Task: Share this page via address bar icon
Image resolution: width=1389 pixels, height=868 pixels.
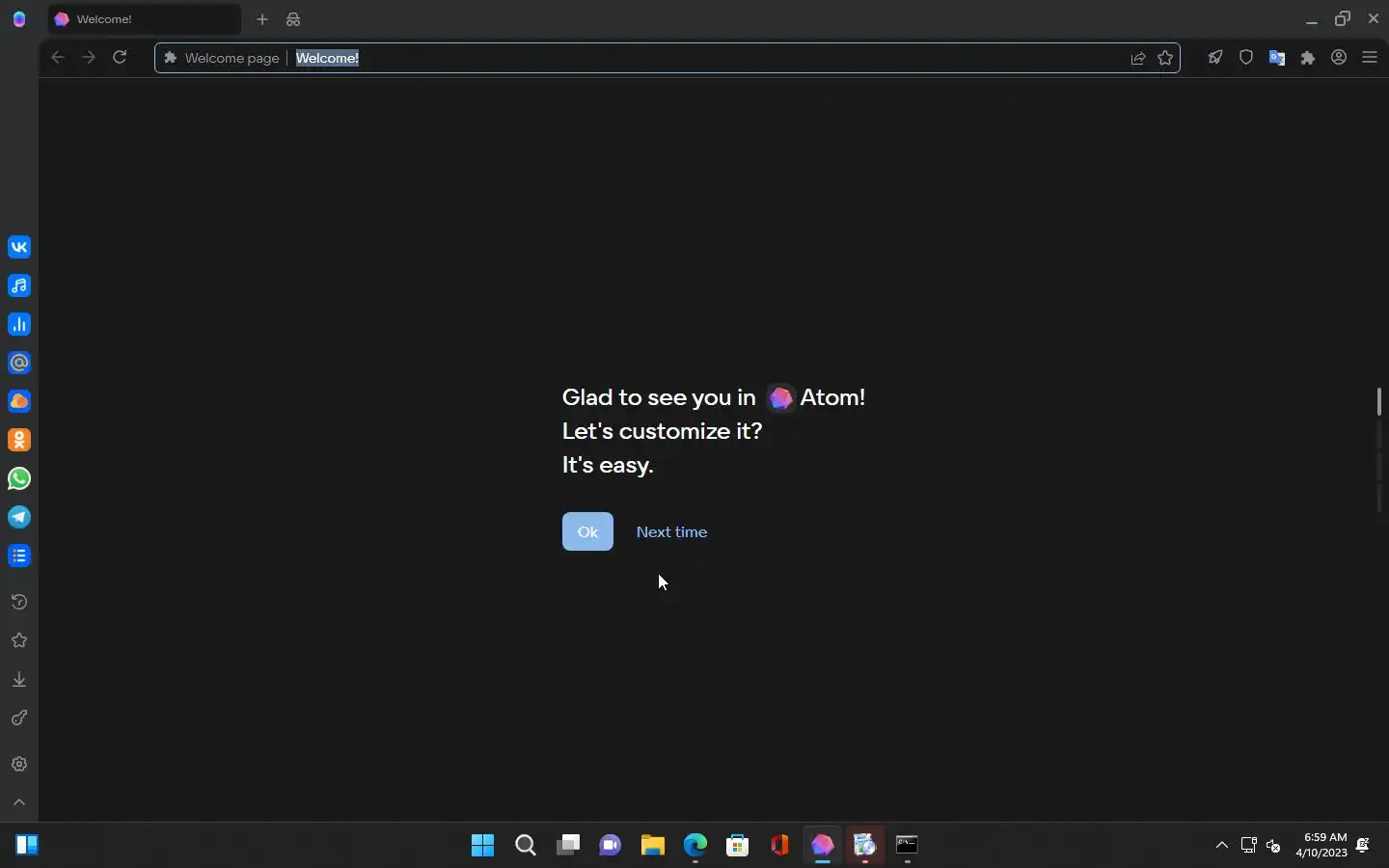Action: tap(1139, 58)
